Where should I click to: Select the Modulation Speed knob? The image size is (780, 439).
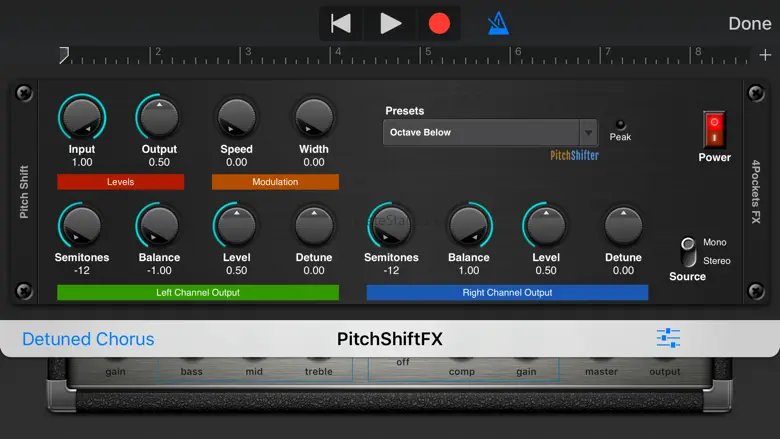pos(236,118)
